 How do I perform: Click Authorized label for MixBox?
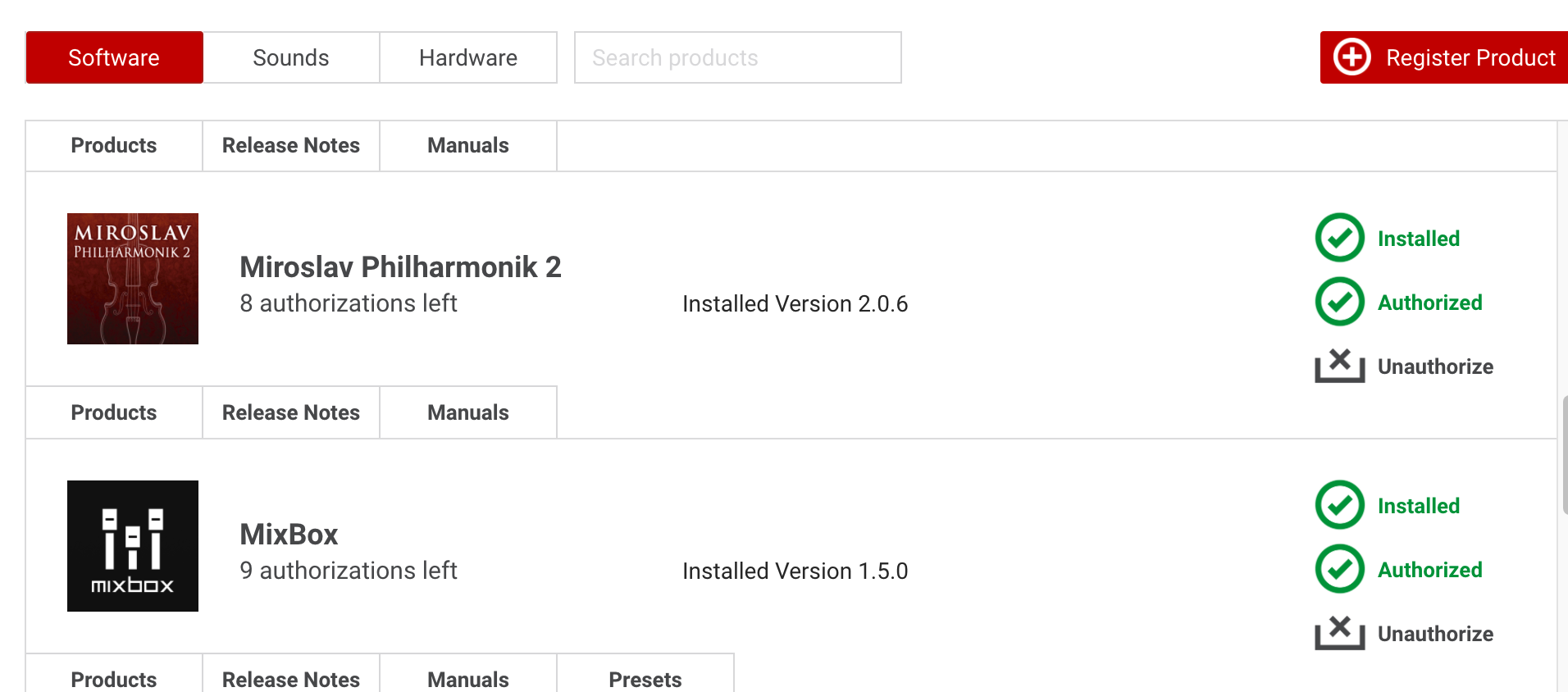click(1430, 570)
